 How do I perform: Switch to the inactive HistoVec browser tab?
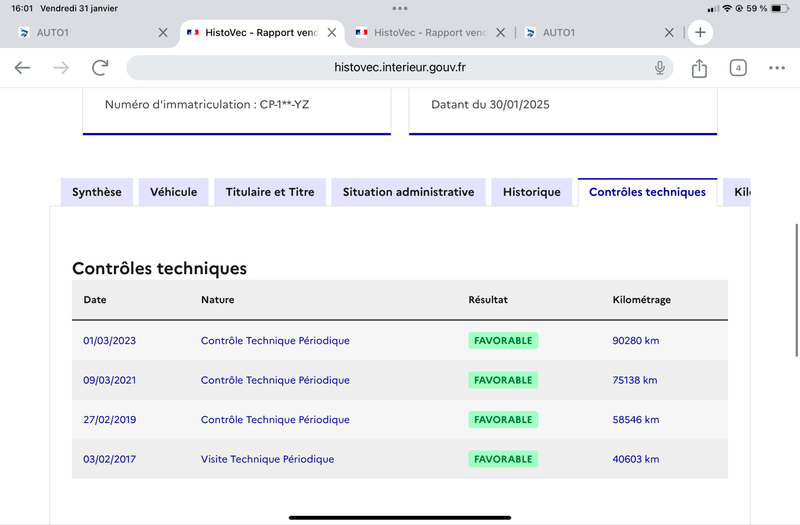421,33
